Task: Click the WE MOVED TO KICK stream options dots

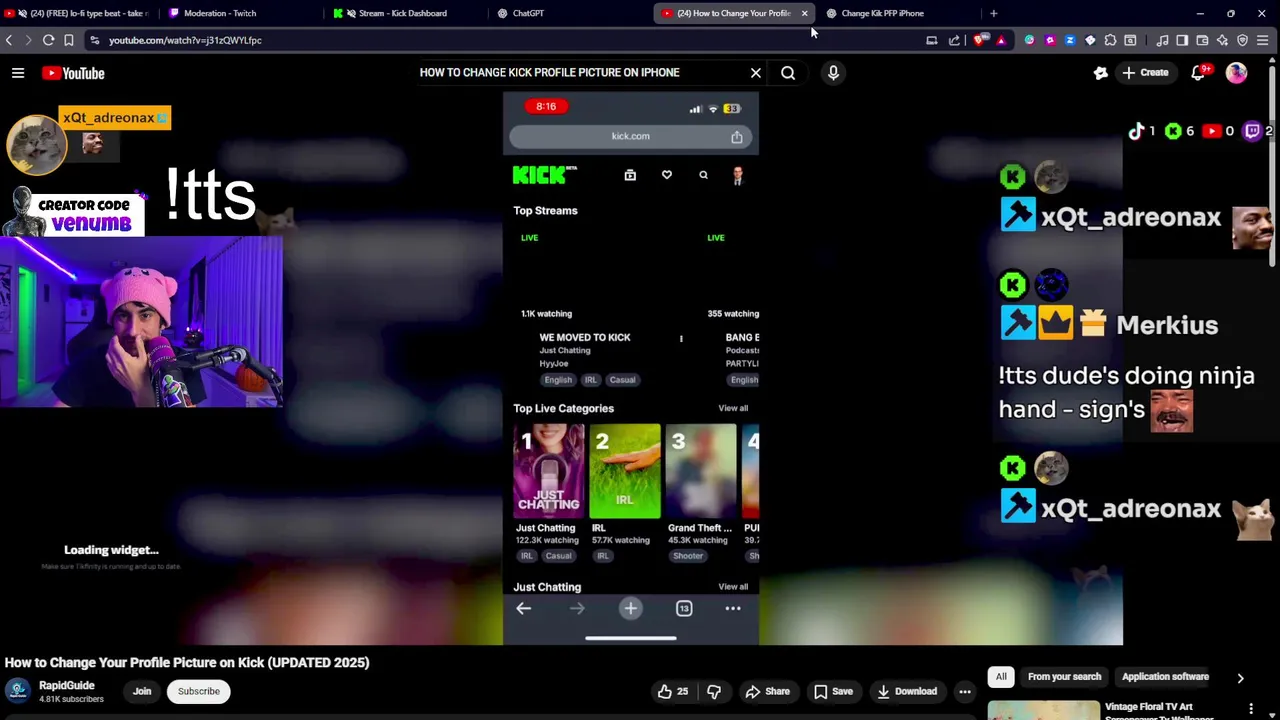Action: [681, 339]
